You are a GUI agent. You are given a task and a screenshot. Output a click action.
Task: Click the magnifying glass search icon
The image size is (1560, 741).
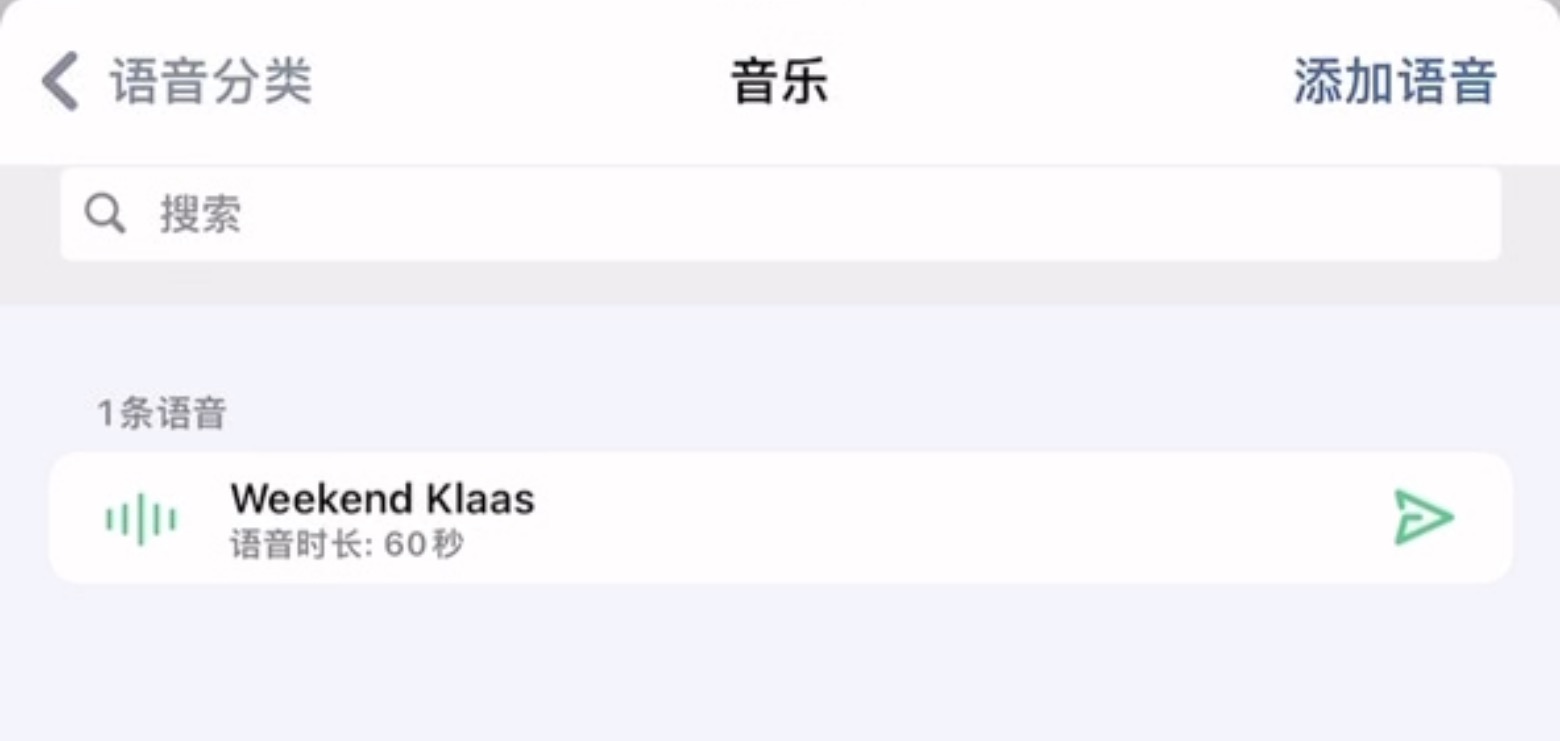coord(104,214)
